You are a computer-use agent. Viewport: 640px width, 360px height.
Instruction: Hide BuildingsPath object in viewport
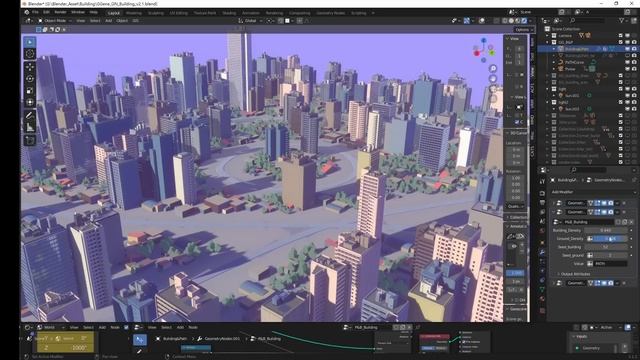[627, 49]
